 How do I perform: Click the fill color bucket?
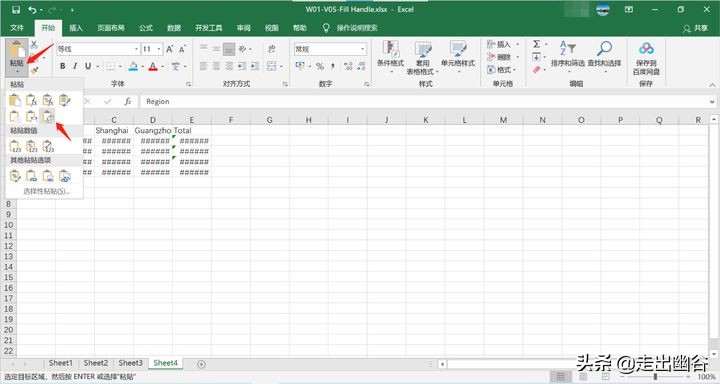(133, 66)
